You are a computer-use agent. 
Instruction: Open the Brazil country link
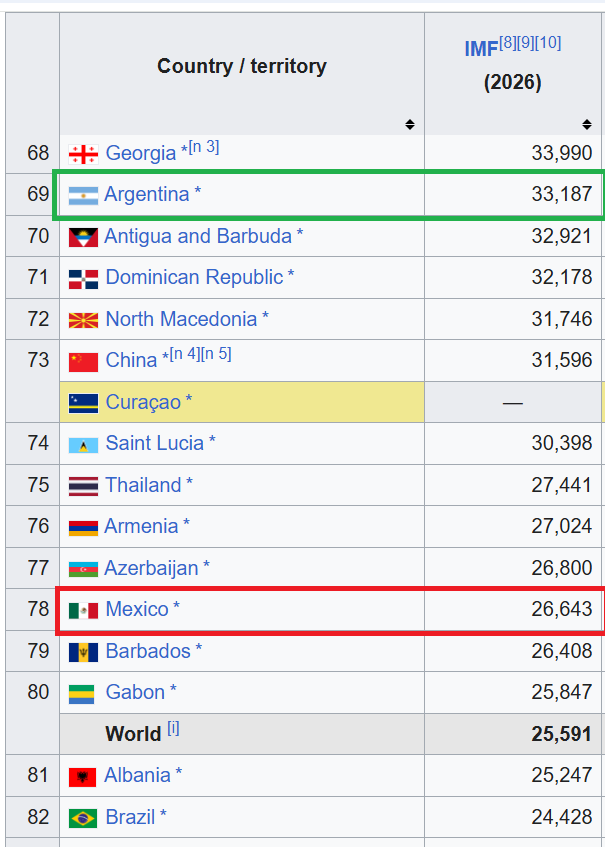point(130,817)
